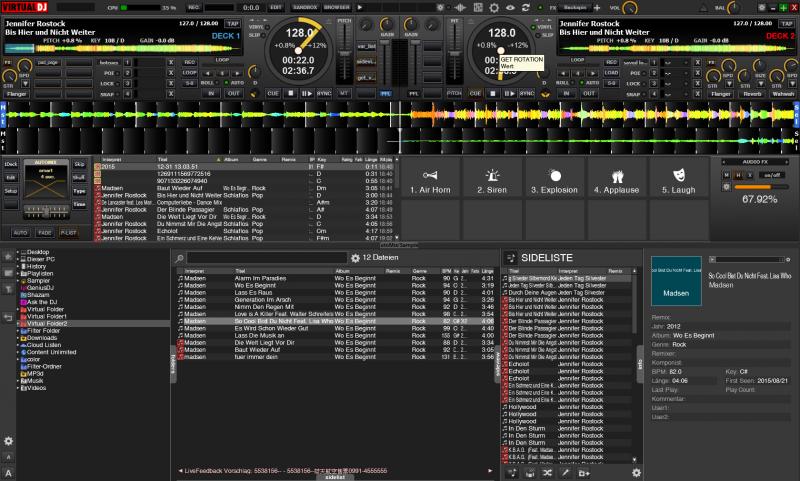Open the BROWSER tab in top bar
Screen dimensions: 800x481
(x=337, y=8)
